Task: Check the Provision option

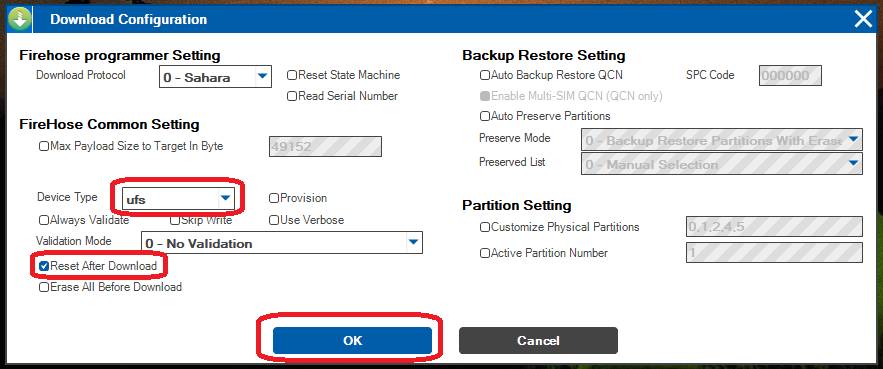Action: (x=274, y=198)
